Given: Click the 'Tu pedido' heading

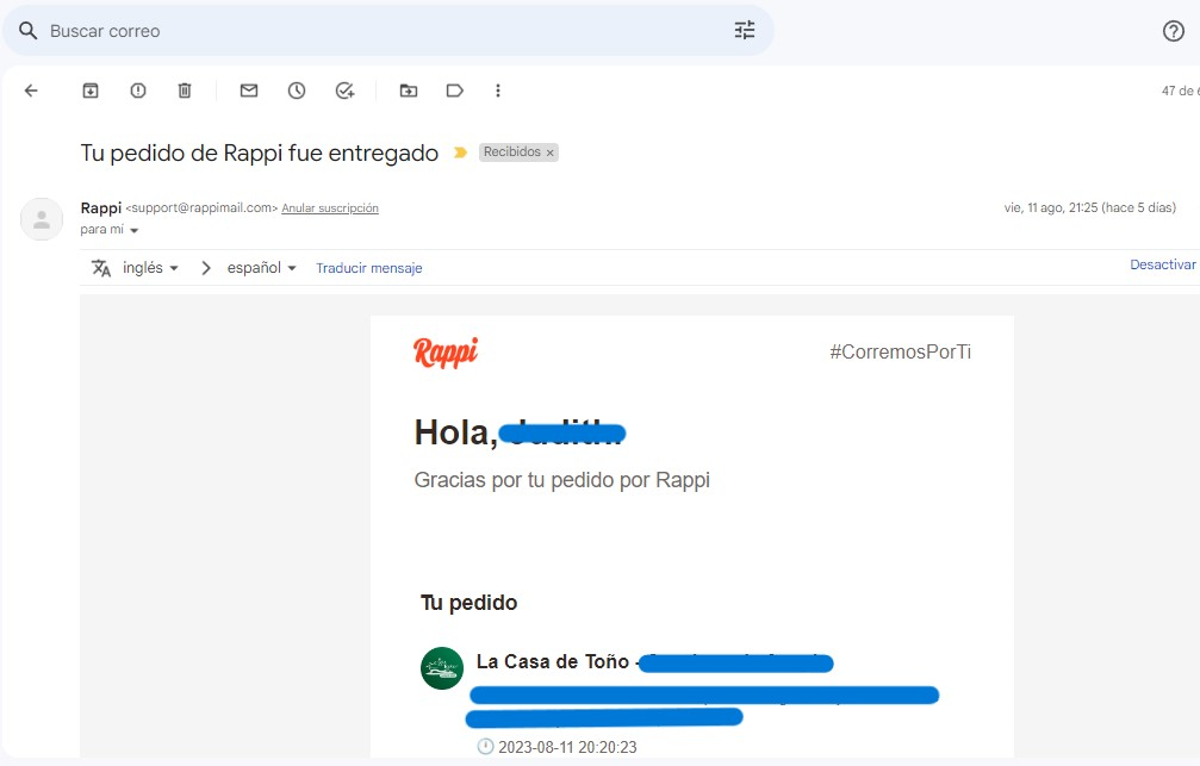Looking at the screenshot, I should pos(469,603).
